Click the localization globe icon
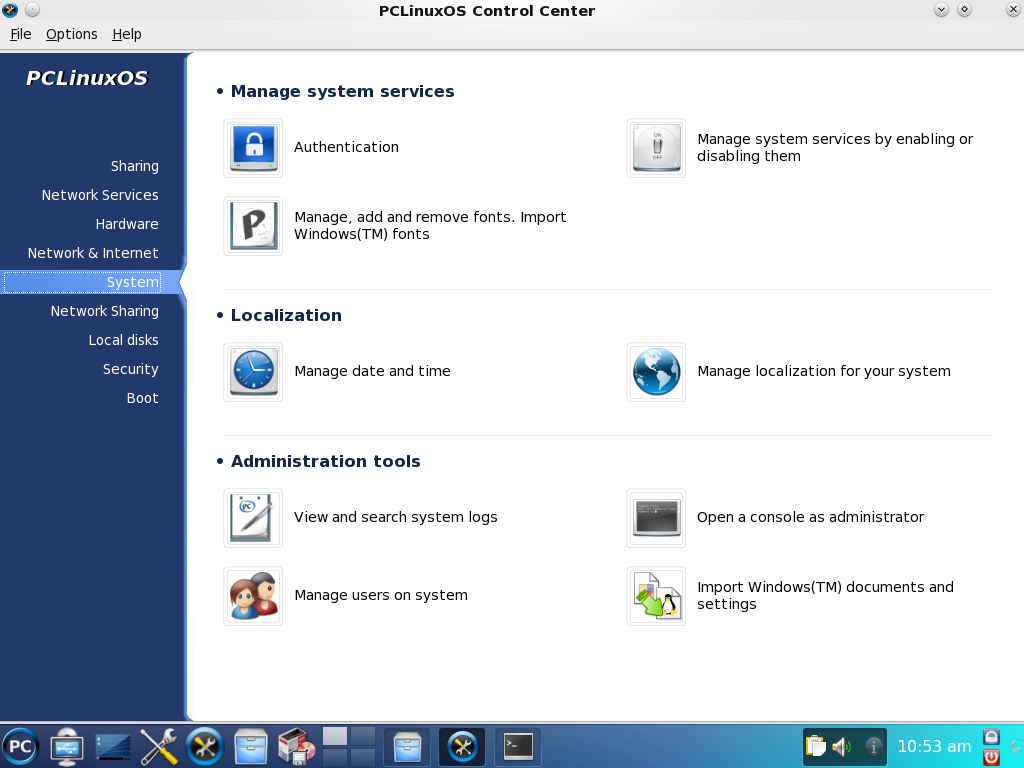 coord(656,372)
